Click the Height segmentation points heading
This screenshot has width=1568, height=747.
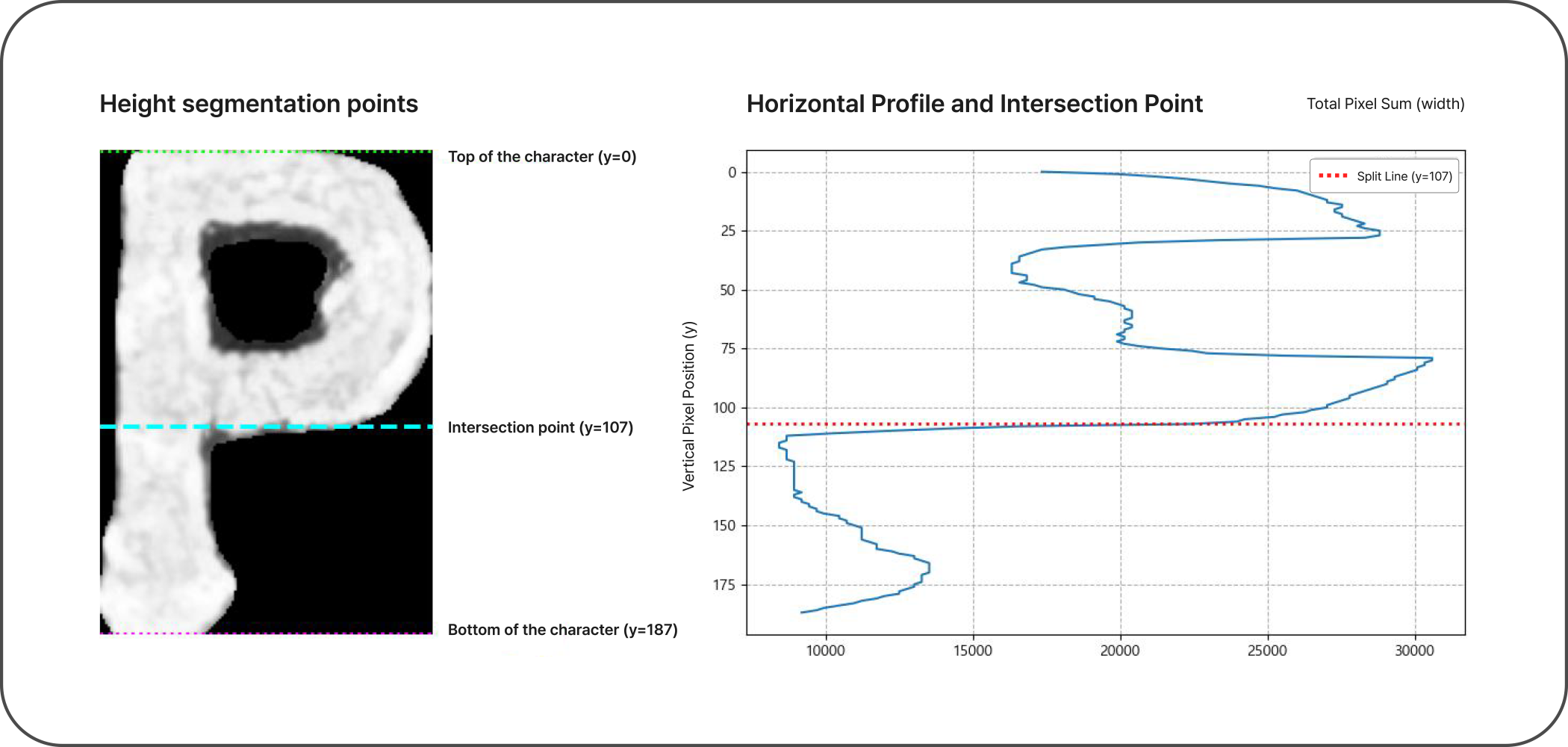point(258,104)
